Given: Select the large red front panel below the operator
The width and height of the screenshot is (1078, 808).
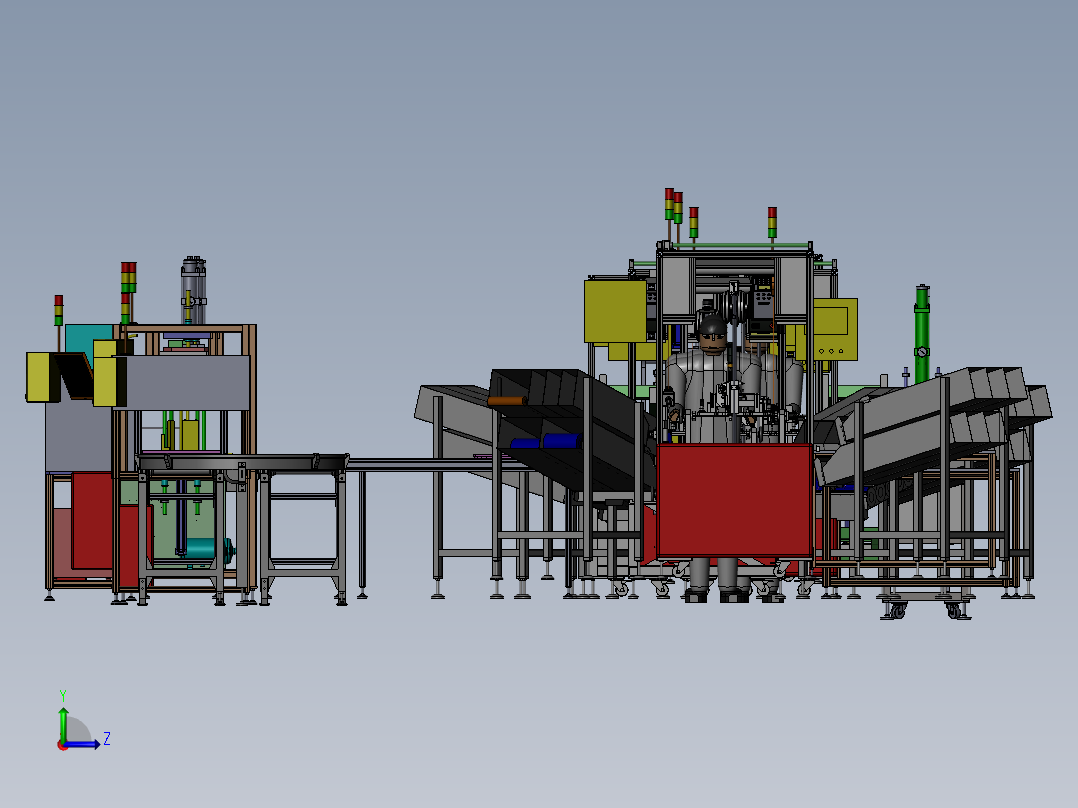Looking at the screenshot, I should tap(735, 500).
